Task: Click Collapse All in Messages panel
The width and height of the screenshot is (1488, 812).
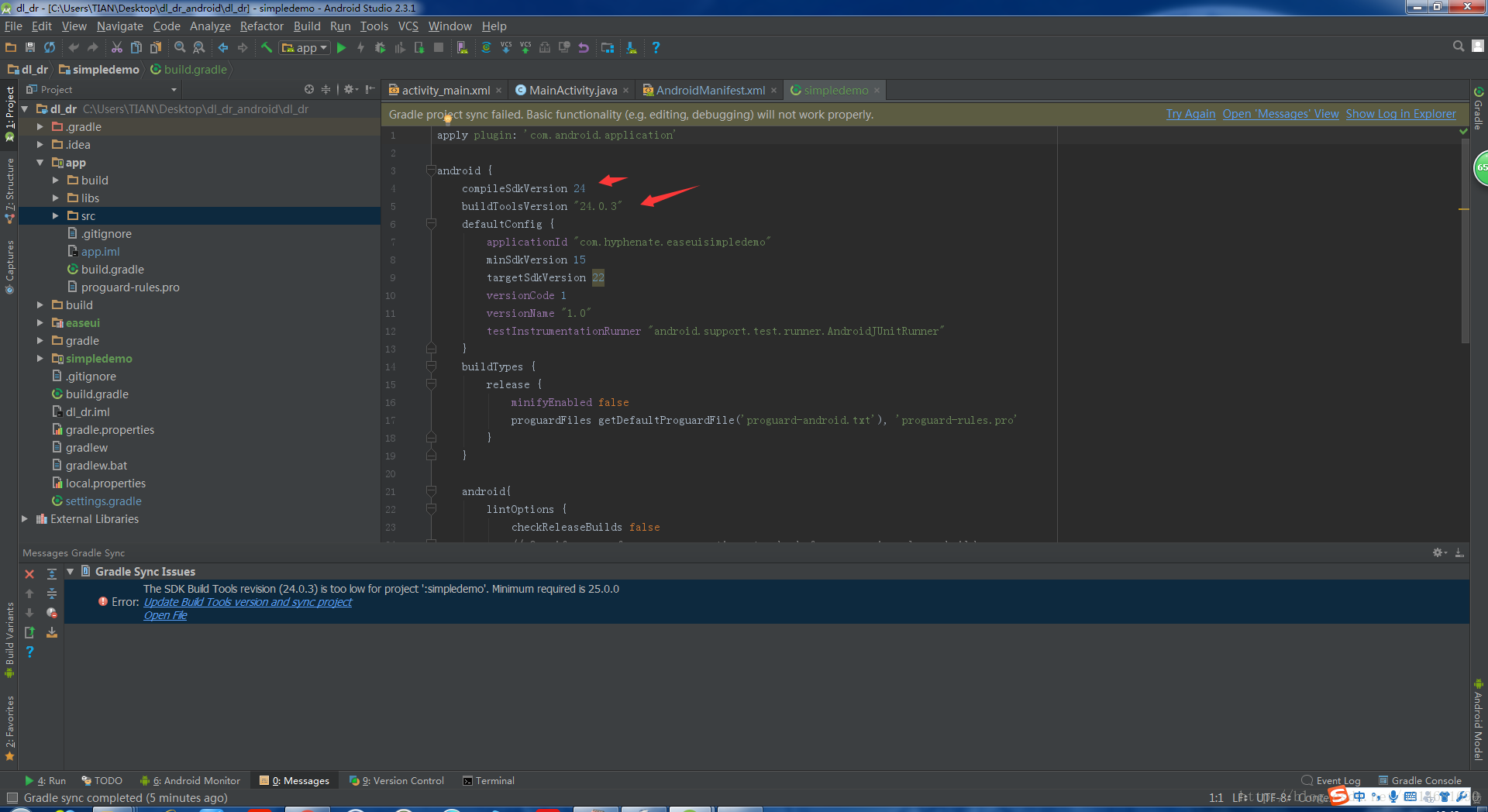Action: click(x=52, y=594)
